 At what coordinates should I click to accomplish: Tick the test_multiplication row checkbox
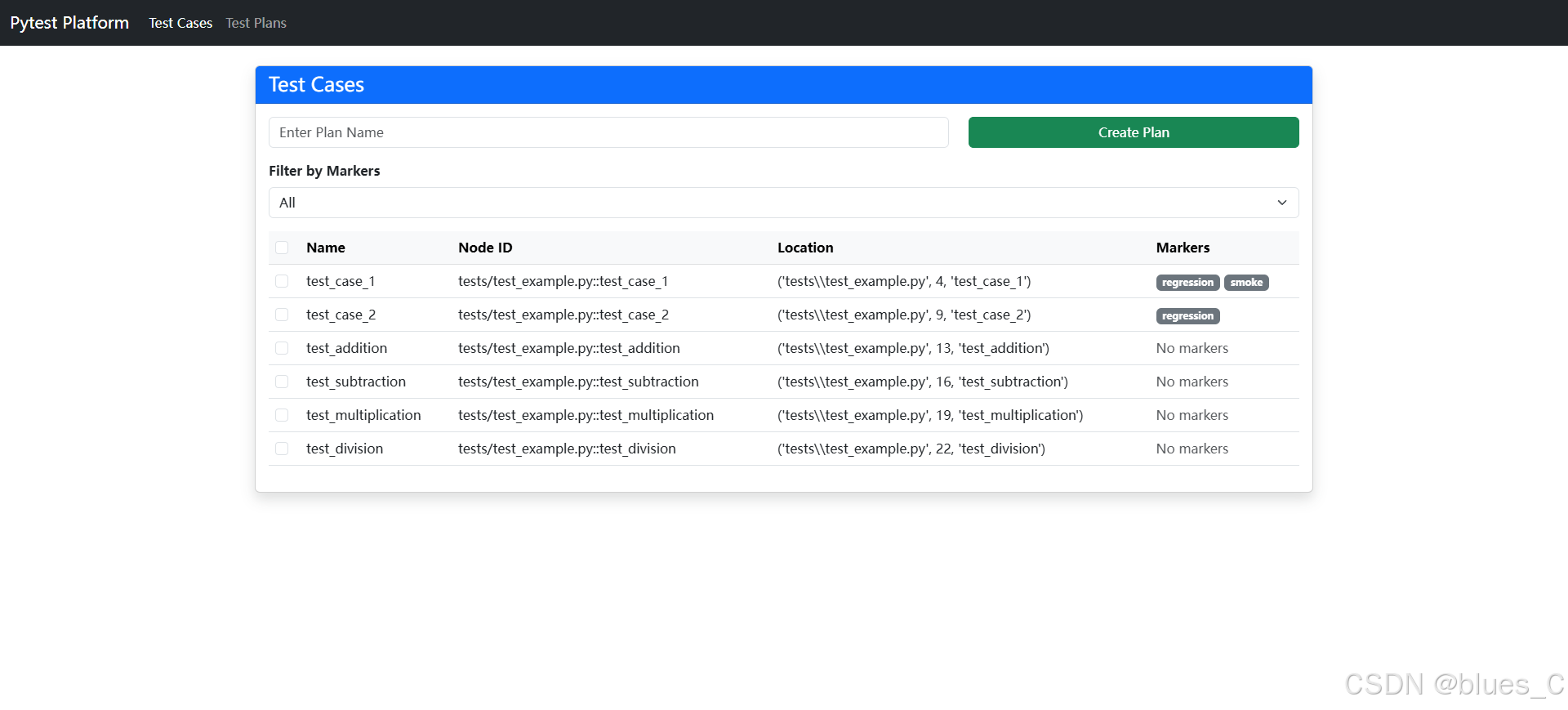pyautogui.click(x=282, y=415)
